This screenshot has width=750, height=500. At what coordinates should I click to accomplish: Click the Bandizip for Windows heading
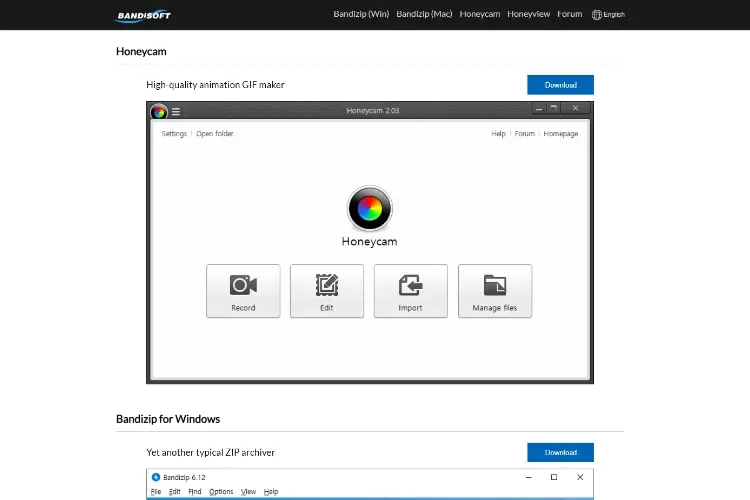(168, 419)
